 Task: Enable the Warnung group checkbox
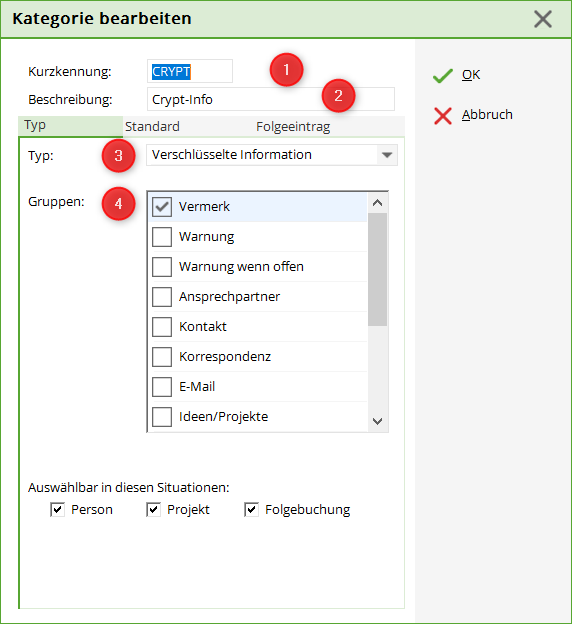(x=162, y=237)
